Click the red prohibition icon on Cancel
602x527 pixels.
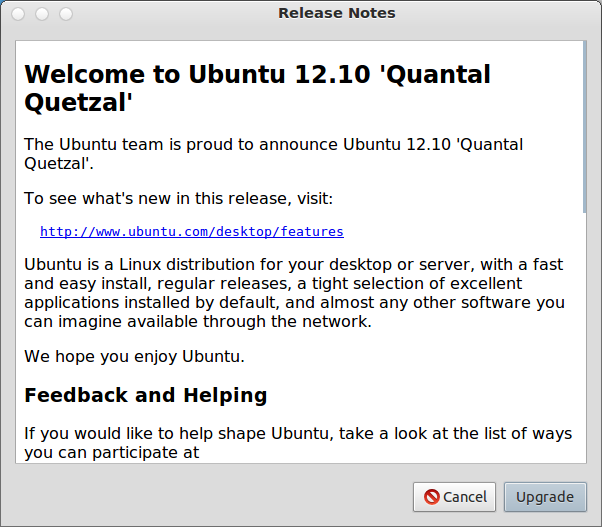(432, 497)
